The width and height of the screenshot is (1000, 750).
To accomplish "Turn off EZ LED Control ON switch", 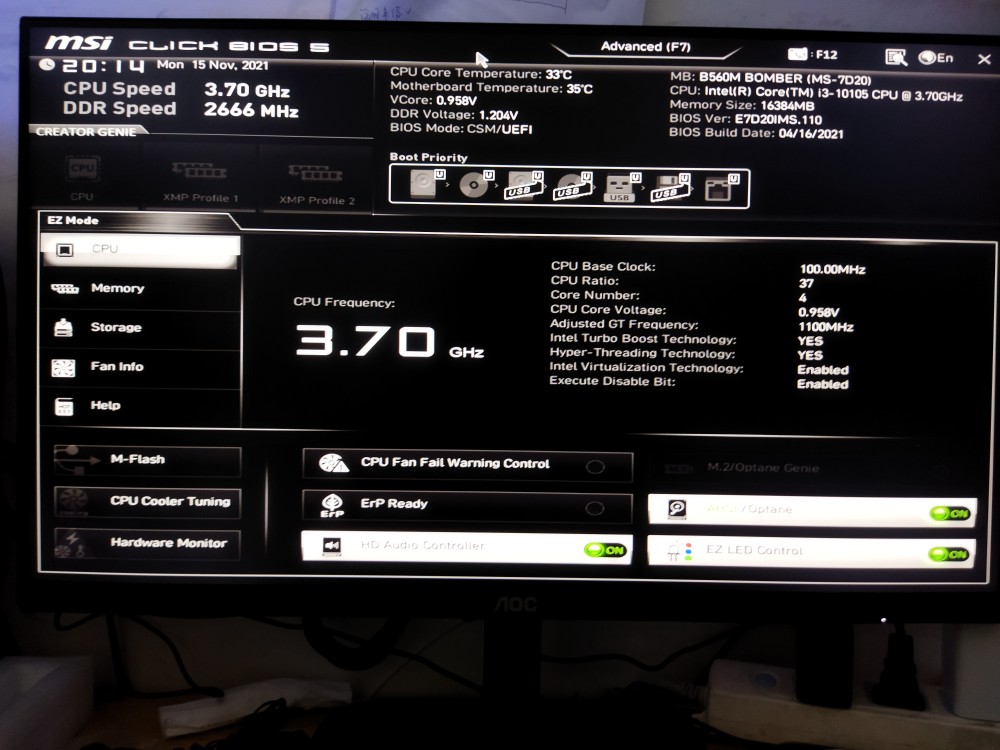I will pyautogui.click(x=949, y=554).
